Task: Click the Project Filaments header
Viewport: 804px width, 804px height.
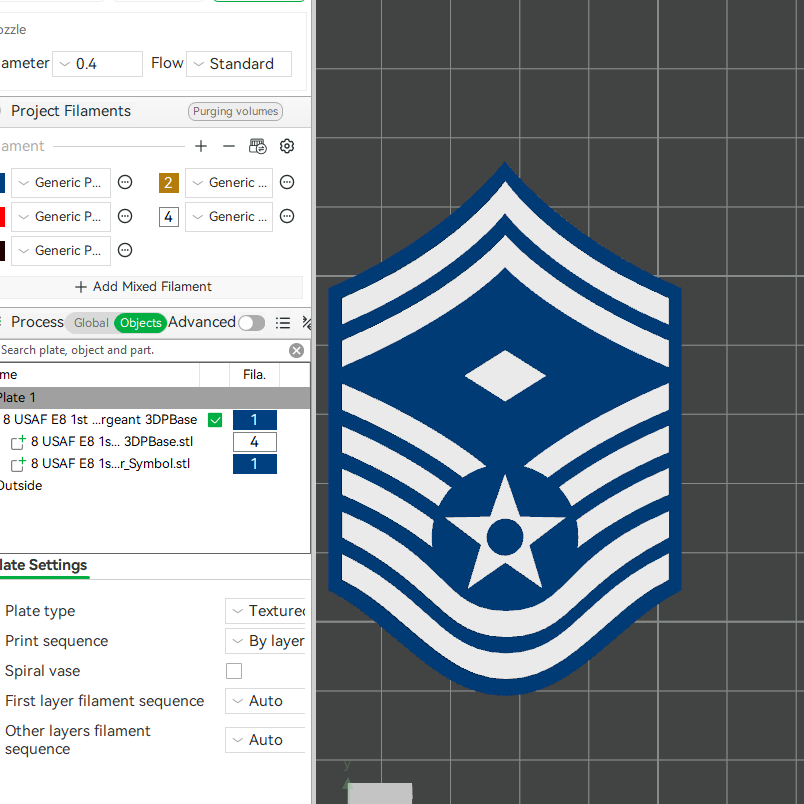Action: [x=71, y=111]
